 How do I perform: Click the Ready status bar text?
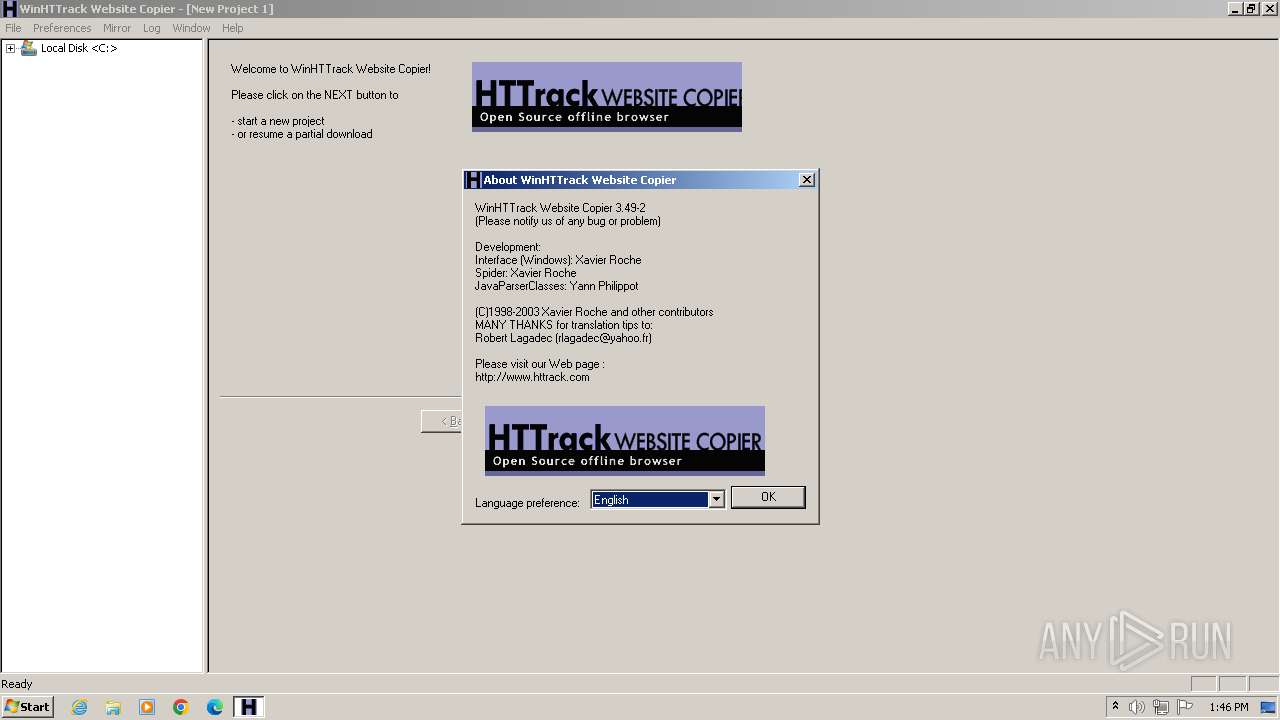[x=17, y=684]
